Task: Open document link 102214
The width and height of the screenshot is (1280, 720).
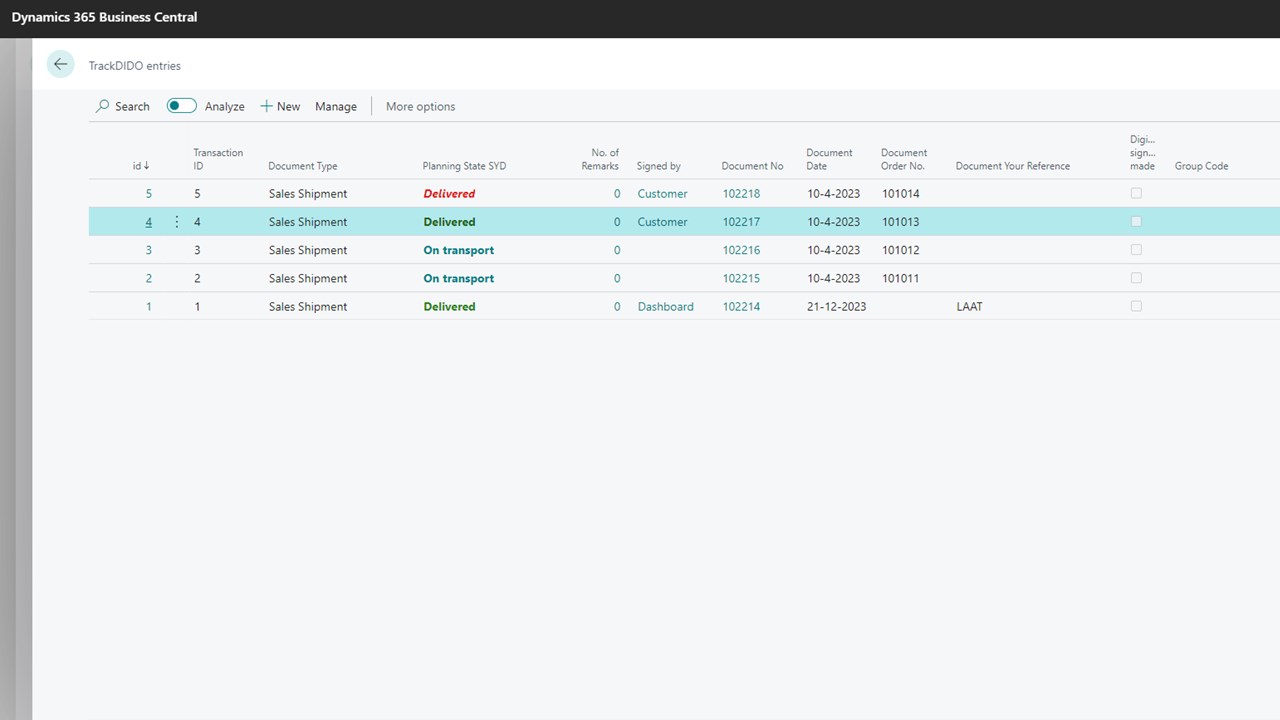Action: click(x=741, y=307)
